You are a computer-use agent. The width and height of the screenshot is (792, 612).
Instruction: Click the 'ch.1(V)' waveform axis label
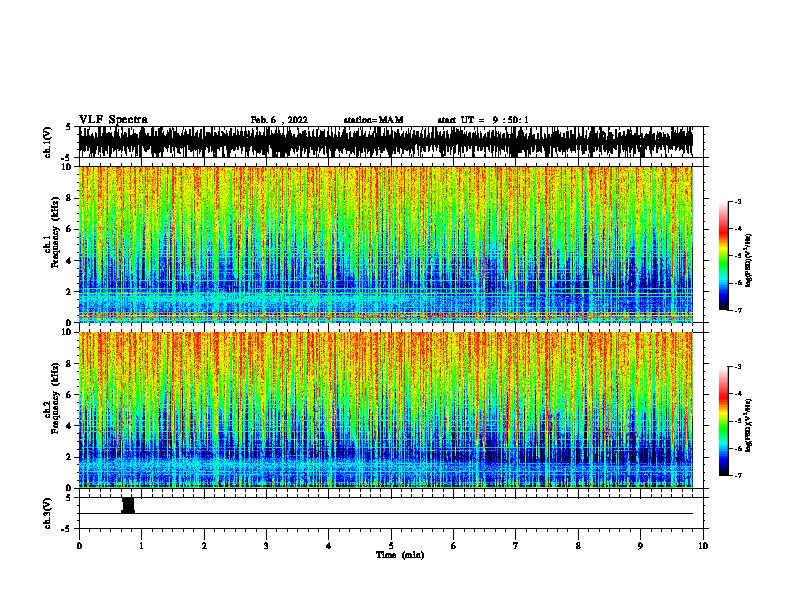coord(48,142)
